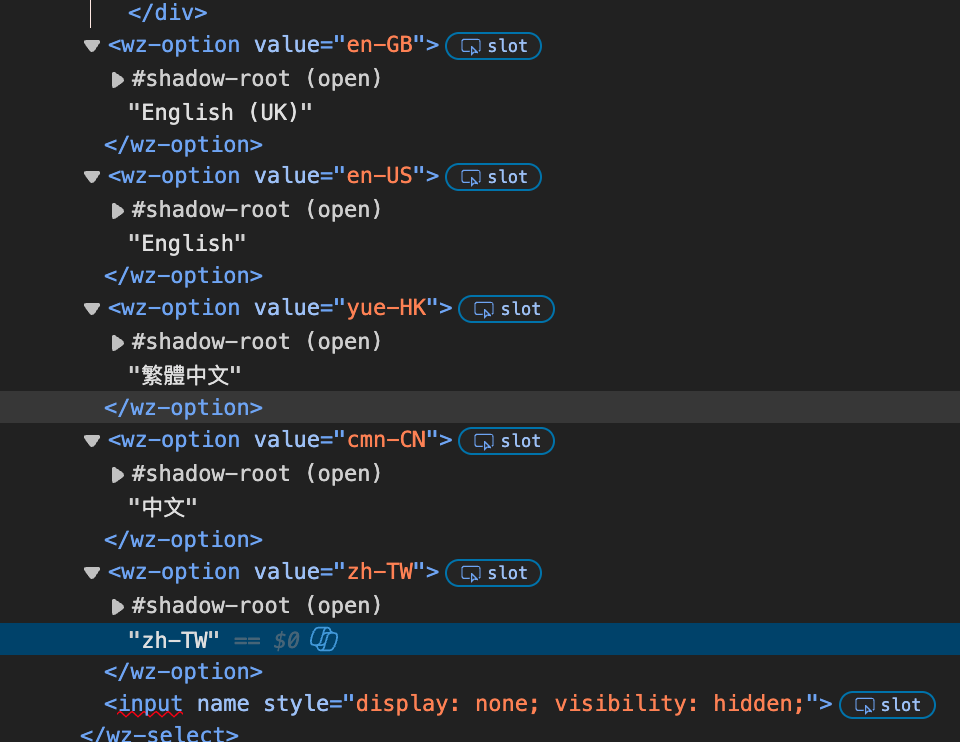The height and width of the screenshot is (742, 960).
Task: Click the copy icon next to $0
Action: [324, 639]
